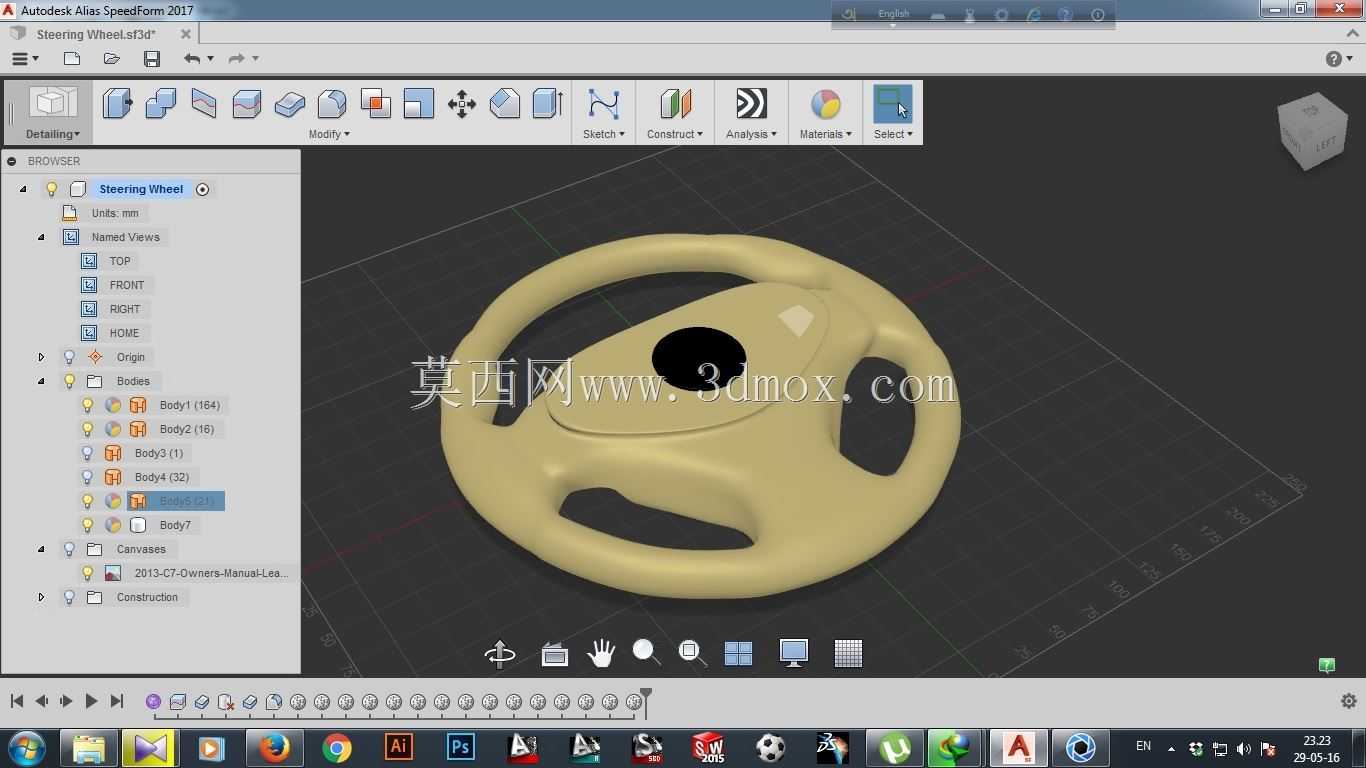Click the timeline end position marker
This screenshot has width=1366, height=768.
646,702
